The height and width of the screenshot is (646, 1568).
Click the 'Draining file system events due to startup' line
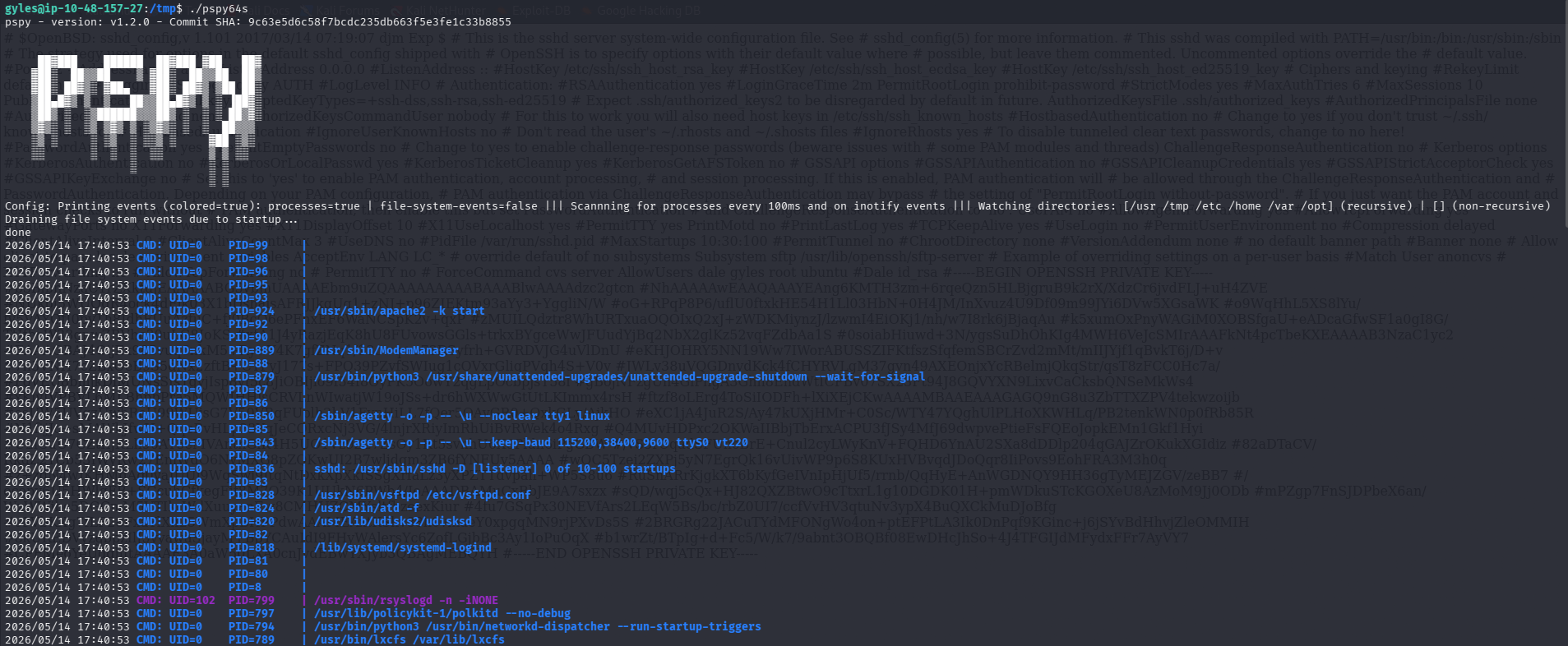click(151, 219)
